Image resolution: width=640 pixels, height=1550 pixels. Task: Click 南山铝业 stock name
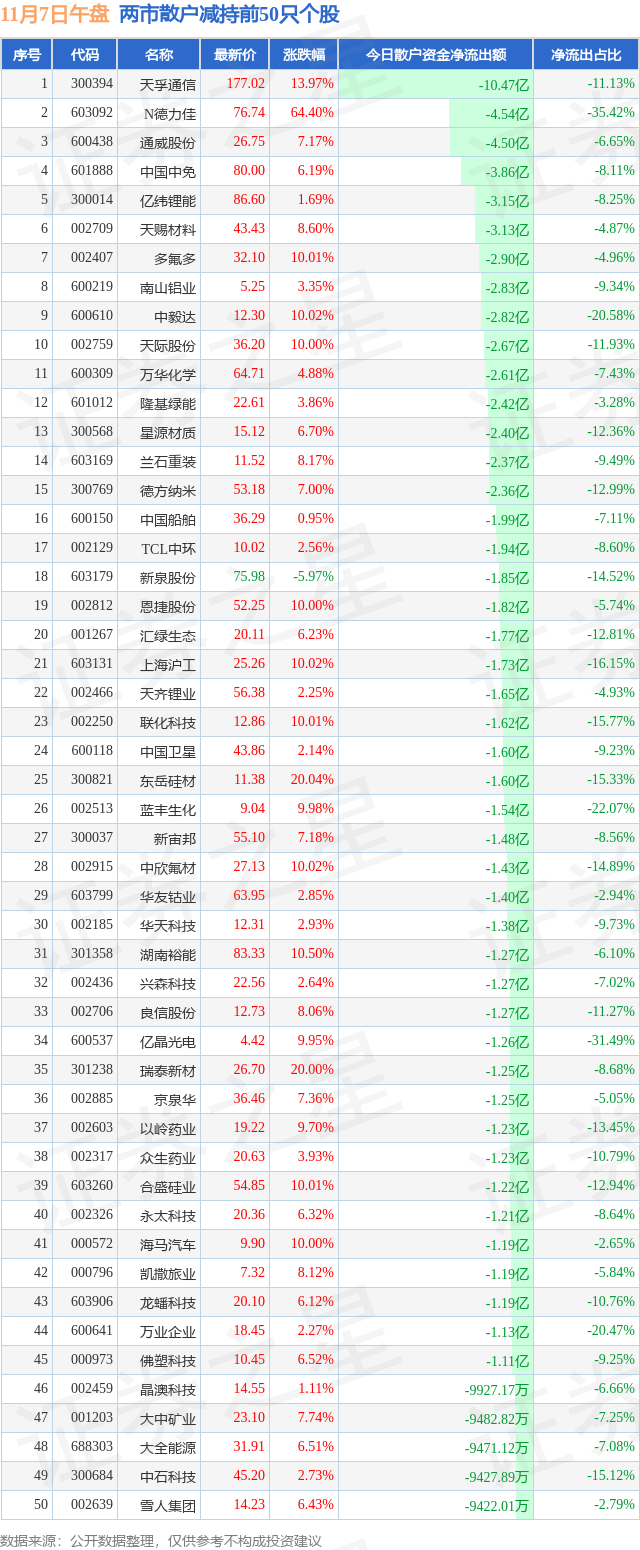[168, 287]
